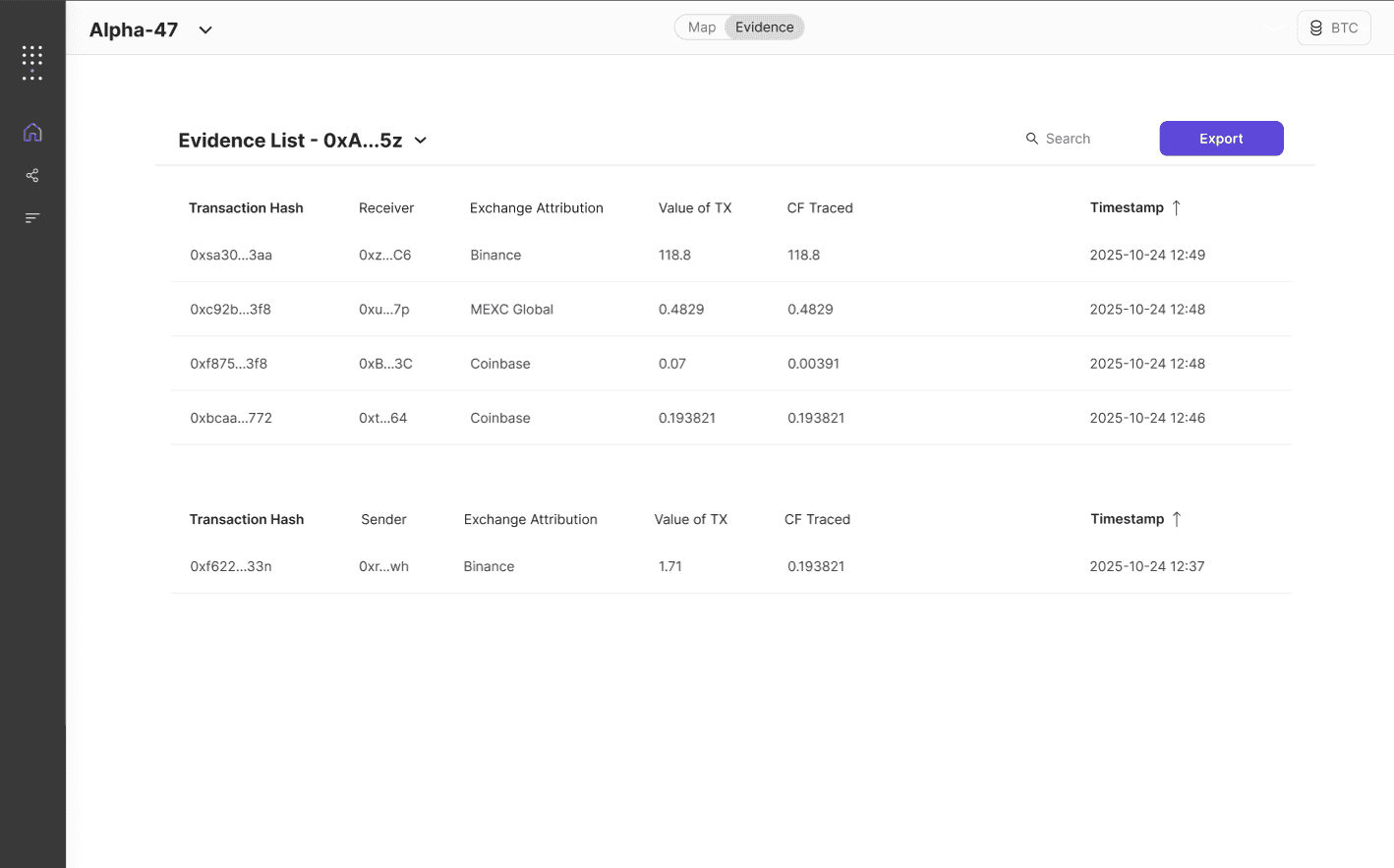Viewport: 1394px width, 868px height.
Task: Click Coinbase in the 0xbcaa...772 row
Action: click(x=500, y=418)
